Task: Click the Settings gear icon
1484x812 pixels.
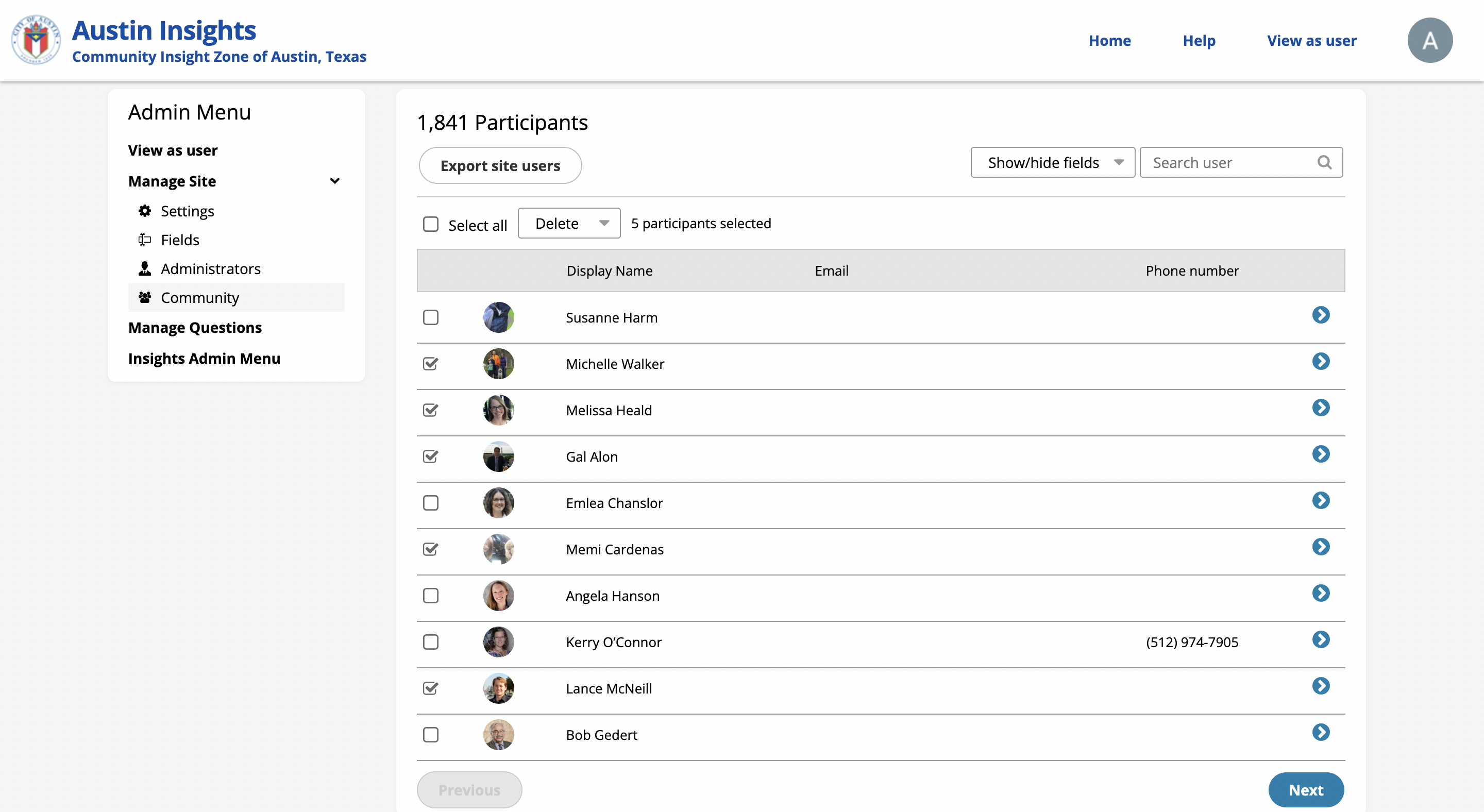Action: click(x=145, y=211)
